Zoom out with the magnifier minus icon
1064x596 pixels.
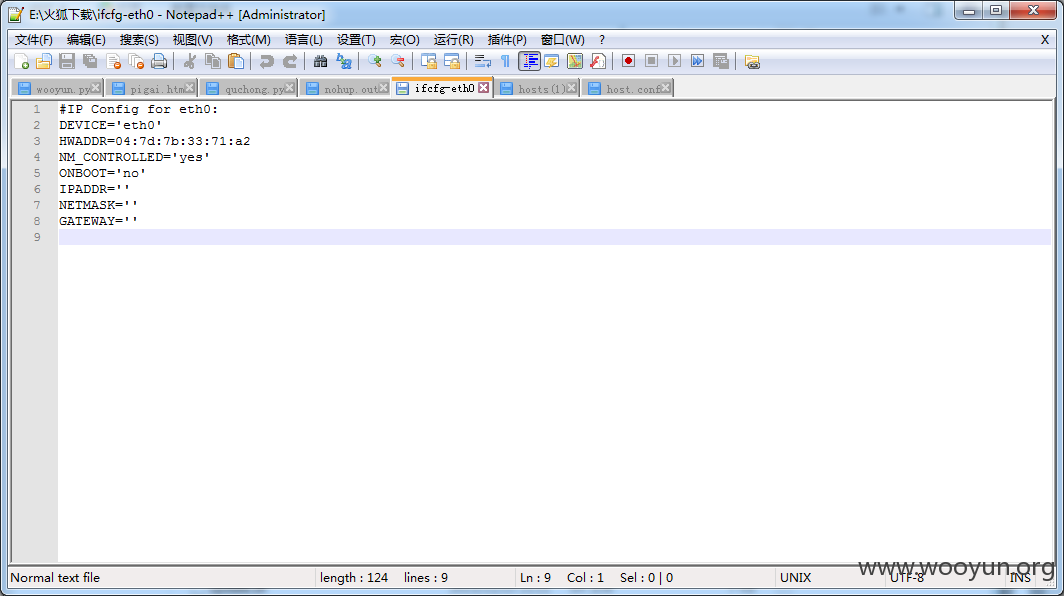click(x=397, y=62)
